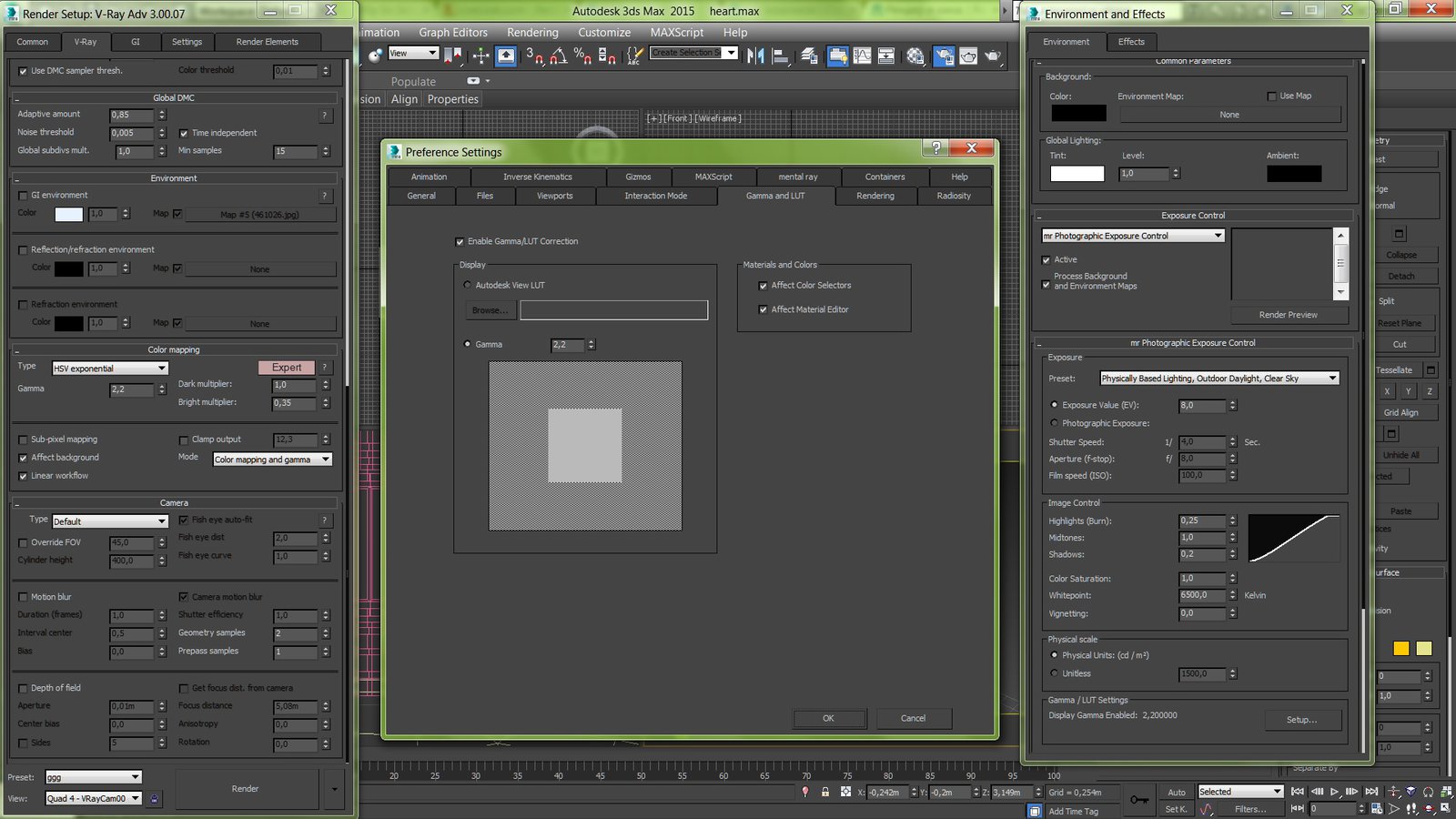Click the Edit Named Selection Sets icon
The height and width of the screenshot is (819, 1456).
point(634,56)
